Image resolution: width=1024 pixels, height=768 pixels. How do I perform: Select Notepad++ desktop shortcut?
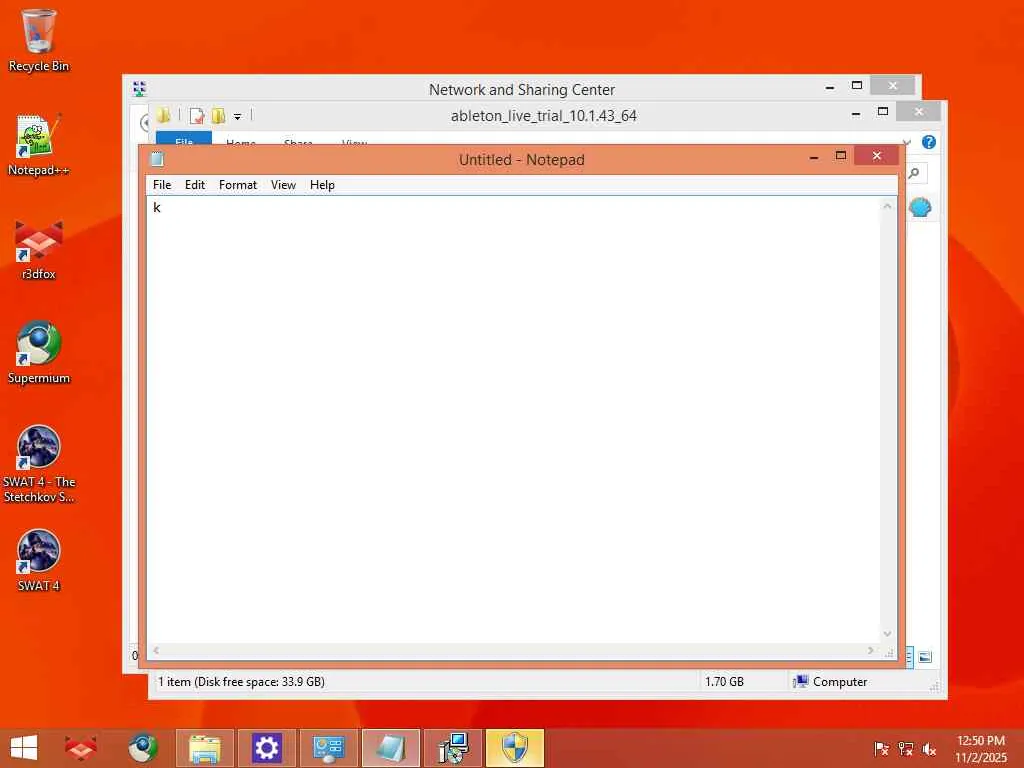tap(39, 145)
